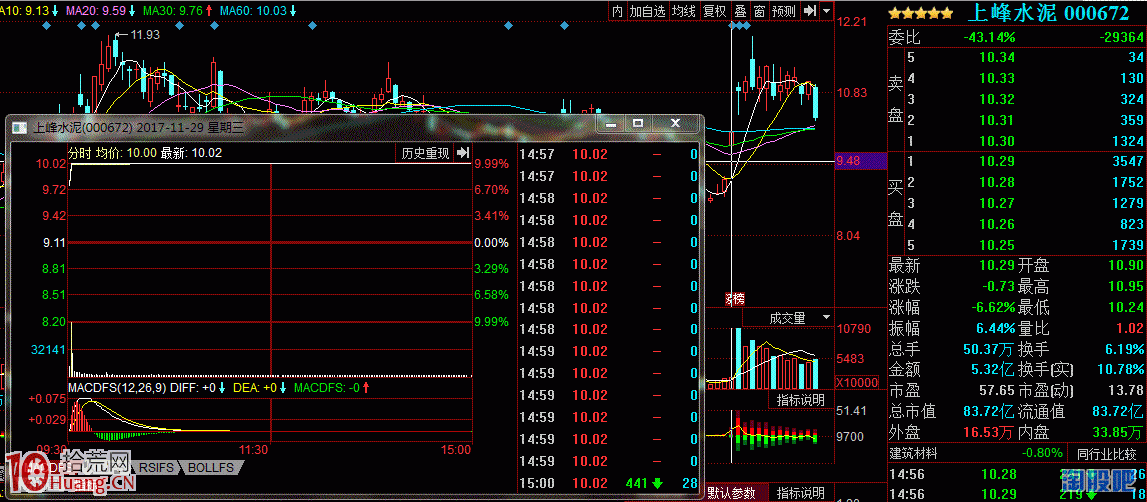1147x502 pixels.
Task: Click the popup window's small title icon
Action: 20,127
